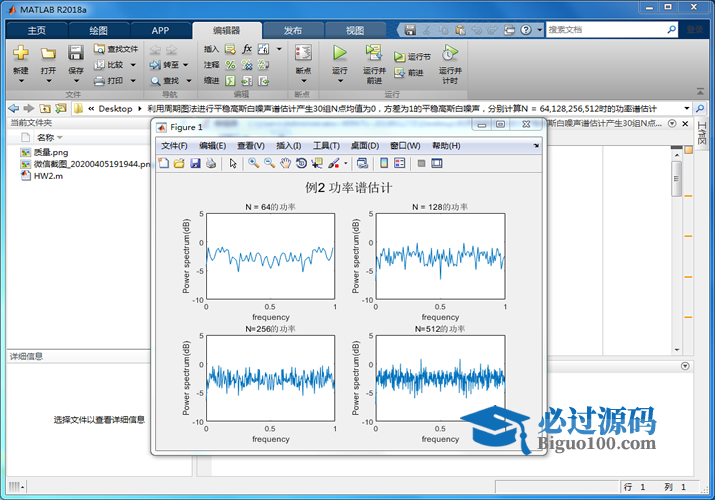Screen dimensions: 715x500
Task: Click hide plot tools icon in Figure 1
Action: click(x=421, y=163)
